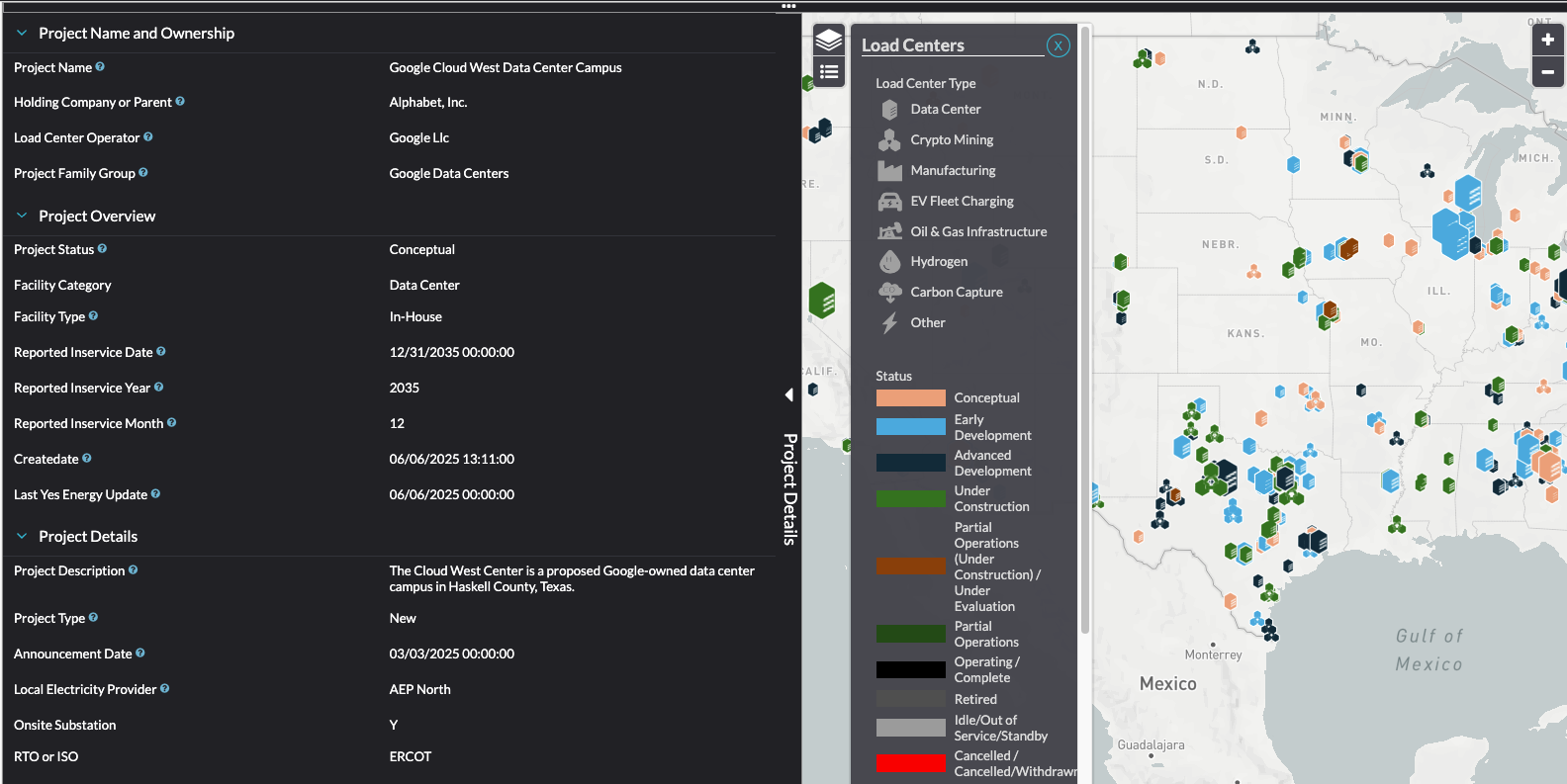
Task: Click the Under Construction green swatch
Action: click(x=911, y=499)
